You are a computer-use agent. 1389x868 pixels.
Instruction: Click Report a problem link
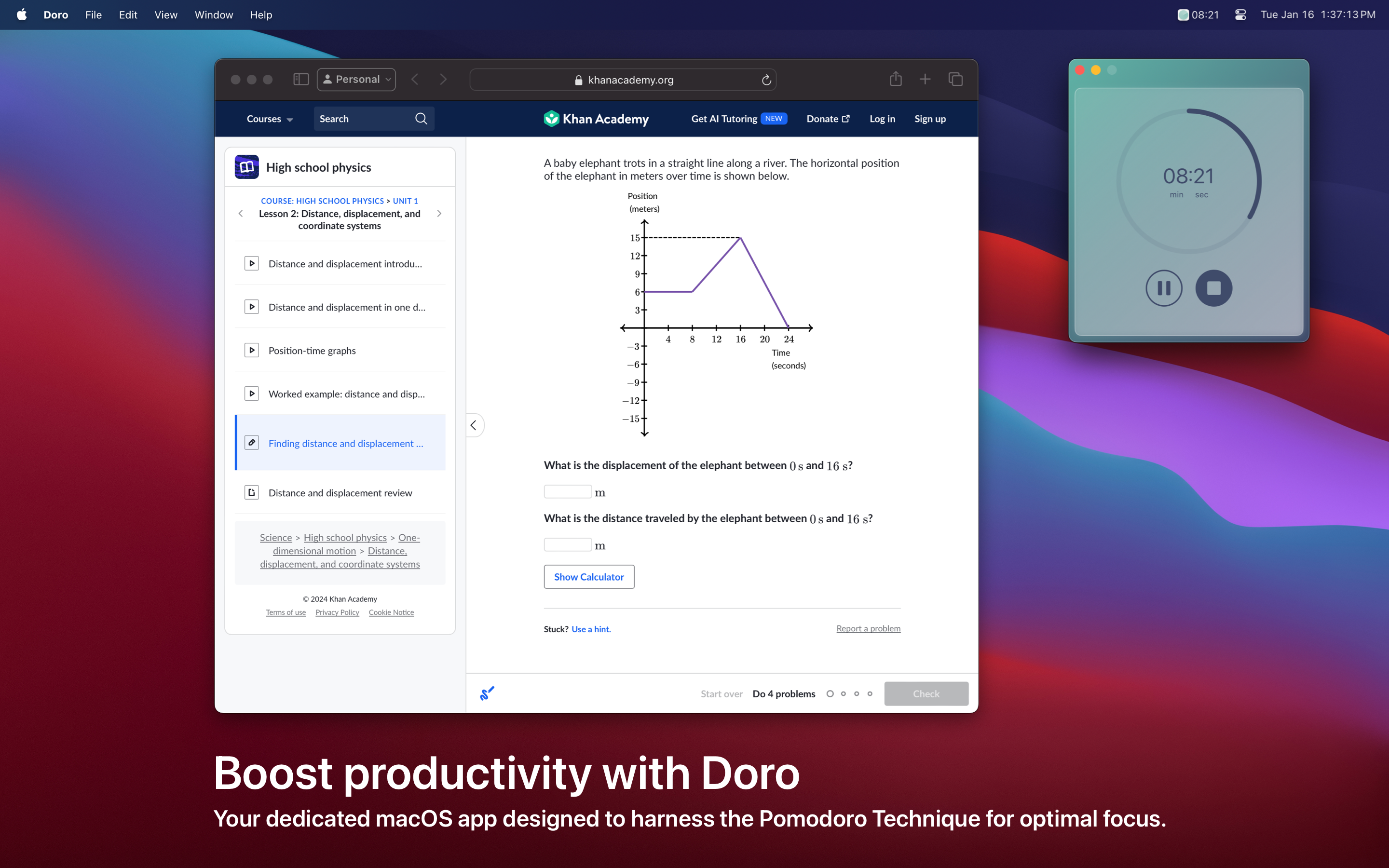[868, 629]
